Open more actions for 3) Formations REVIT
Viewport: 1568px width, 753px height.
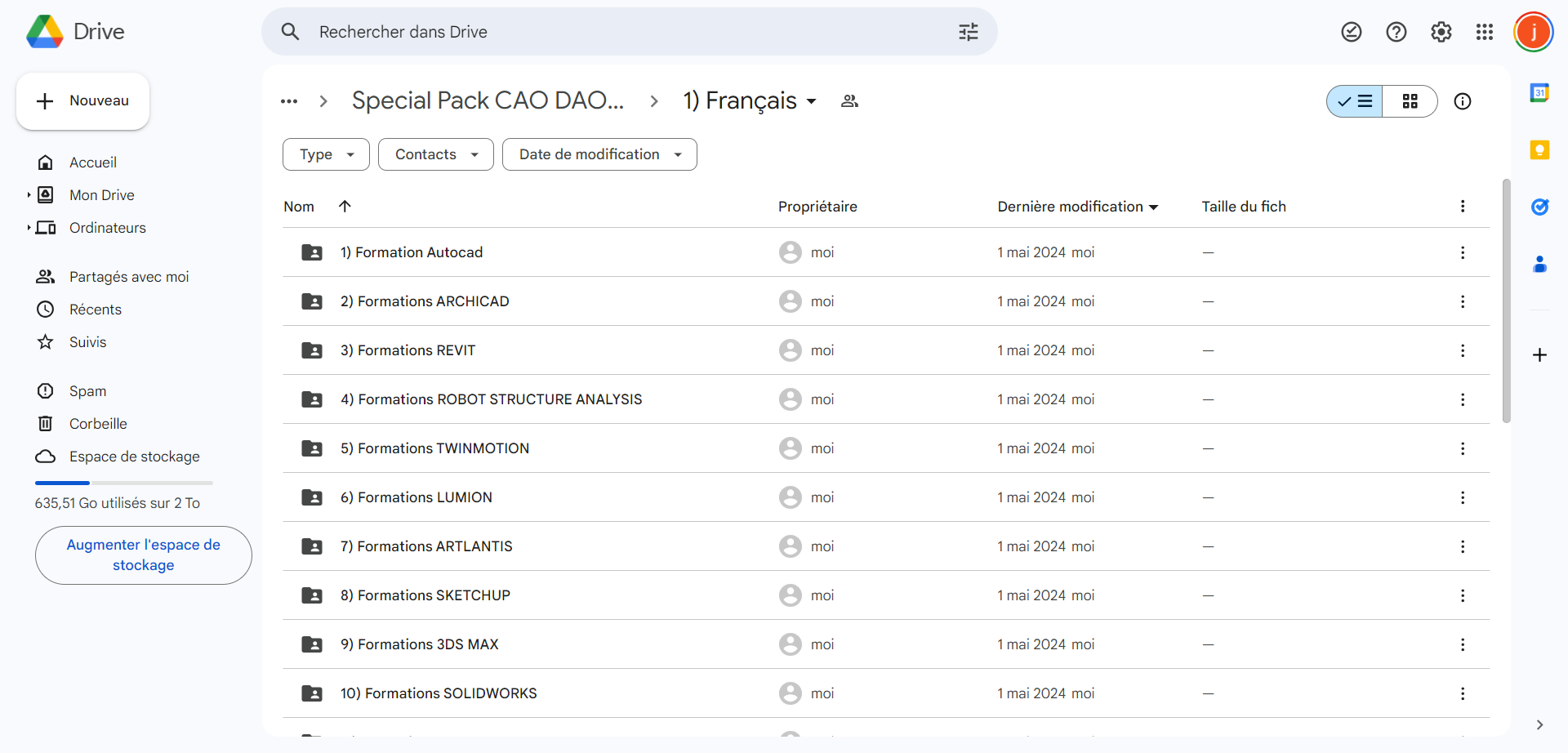(1463, 350)
